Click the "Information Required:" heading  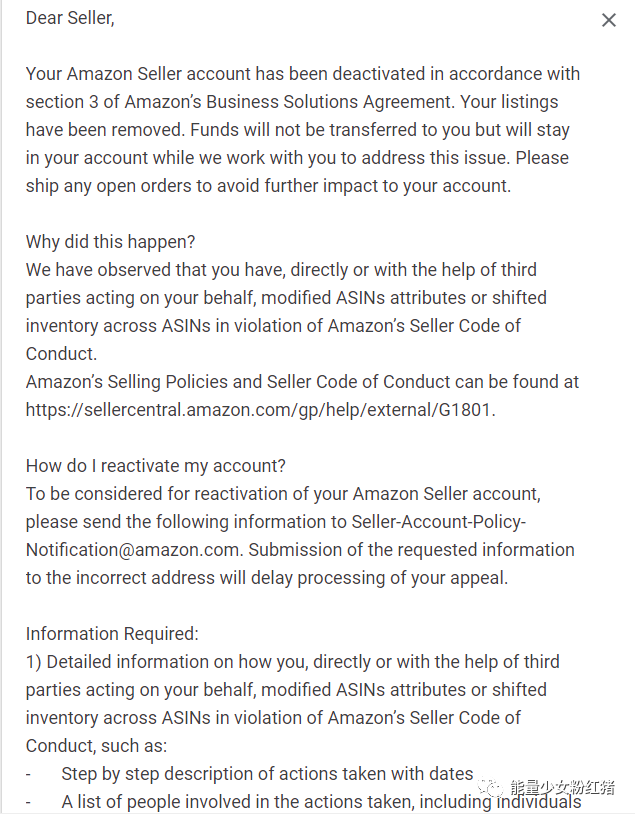(112, 634)
